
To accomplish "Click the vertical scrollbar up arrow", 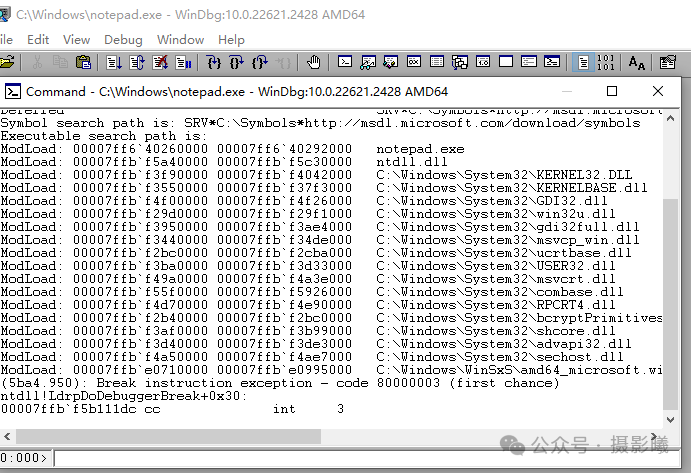I will 670,118.
